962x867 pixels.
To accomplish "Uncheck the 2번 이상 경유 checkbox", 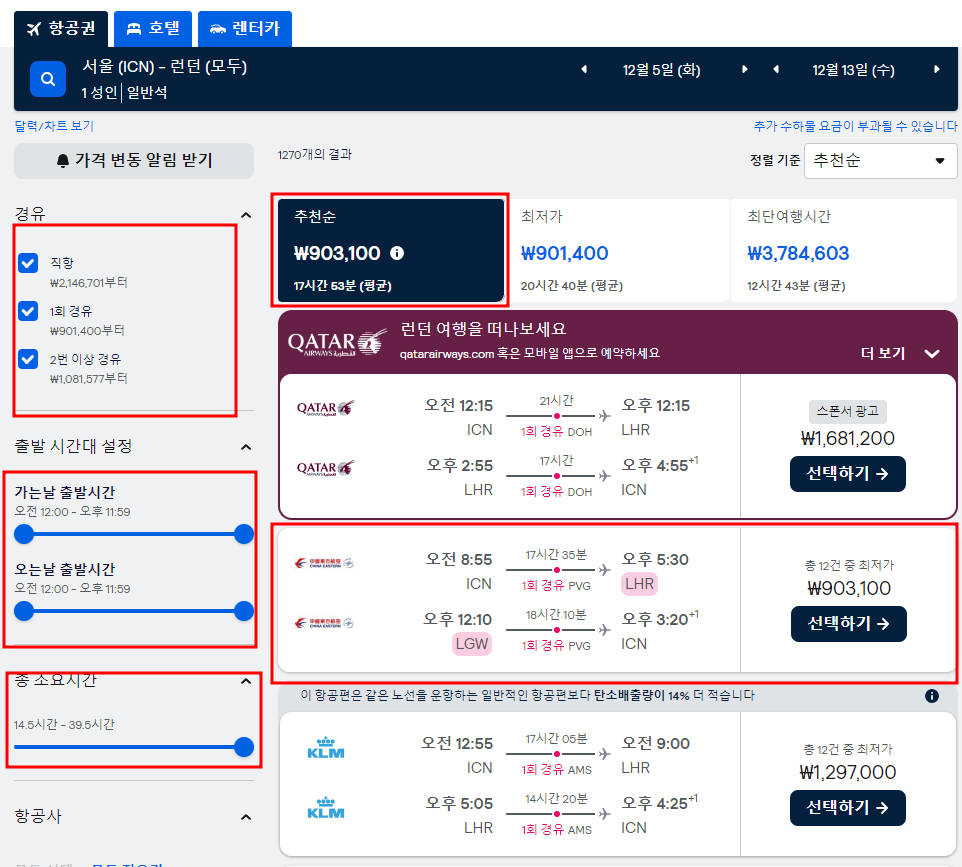I will [28, 359].
